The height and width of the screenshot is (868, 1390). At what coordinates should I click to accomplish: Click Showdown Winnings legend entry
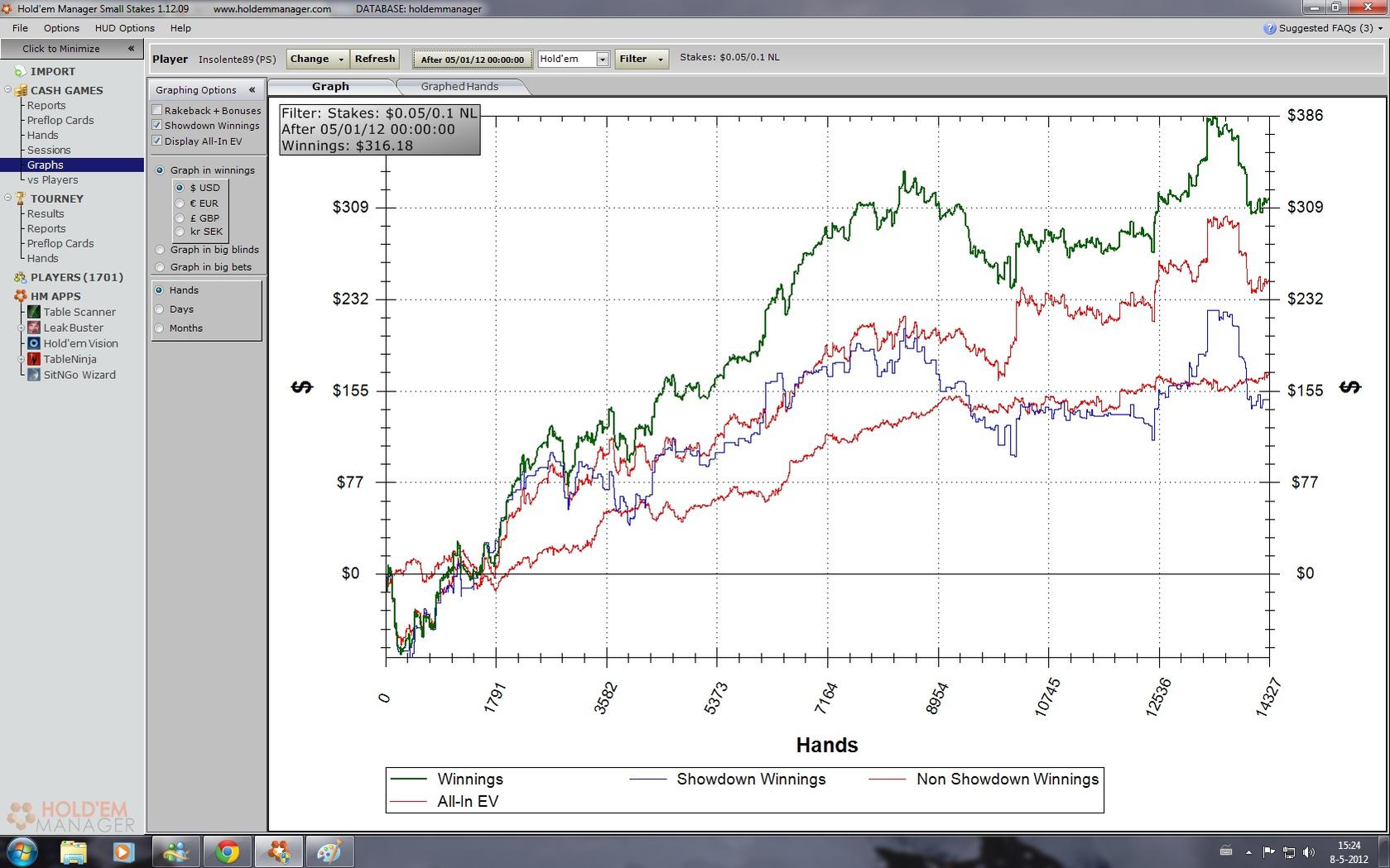point(728,779)
